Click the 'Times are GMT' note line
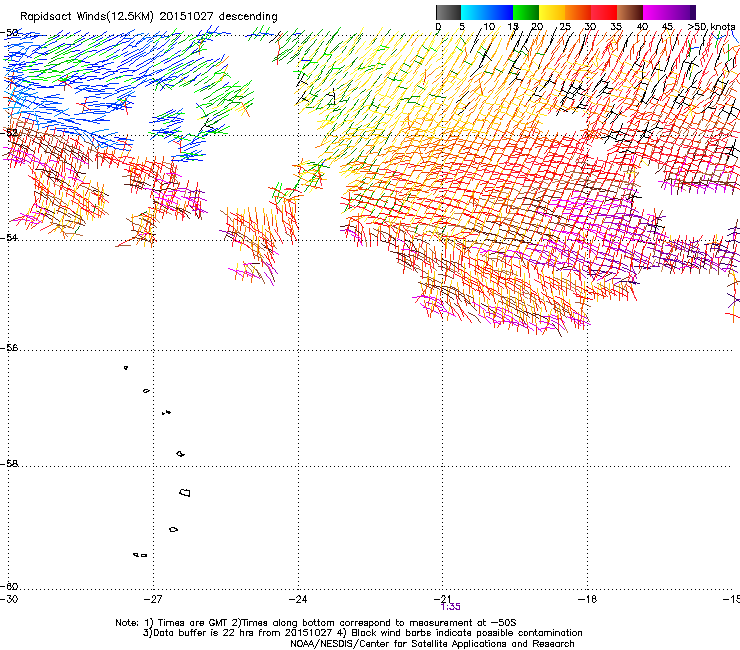Screen dimensions: 740x650 (316, 623)
